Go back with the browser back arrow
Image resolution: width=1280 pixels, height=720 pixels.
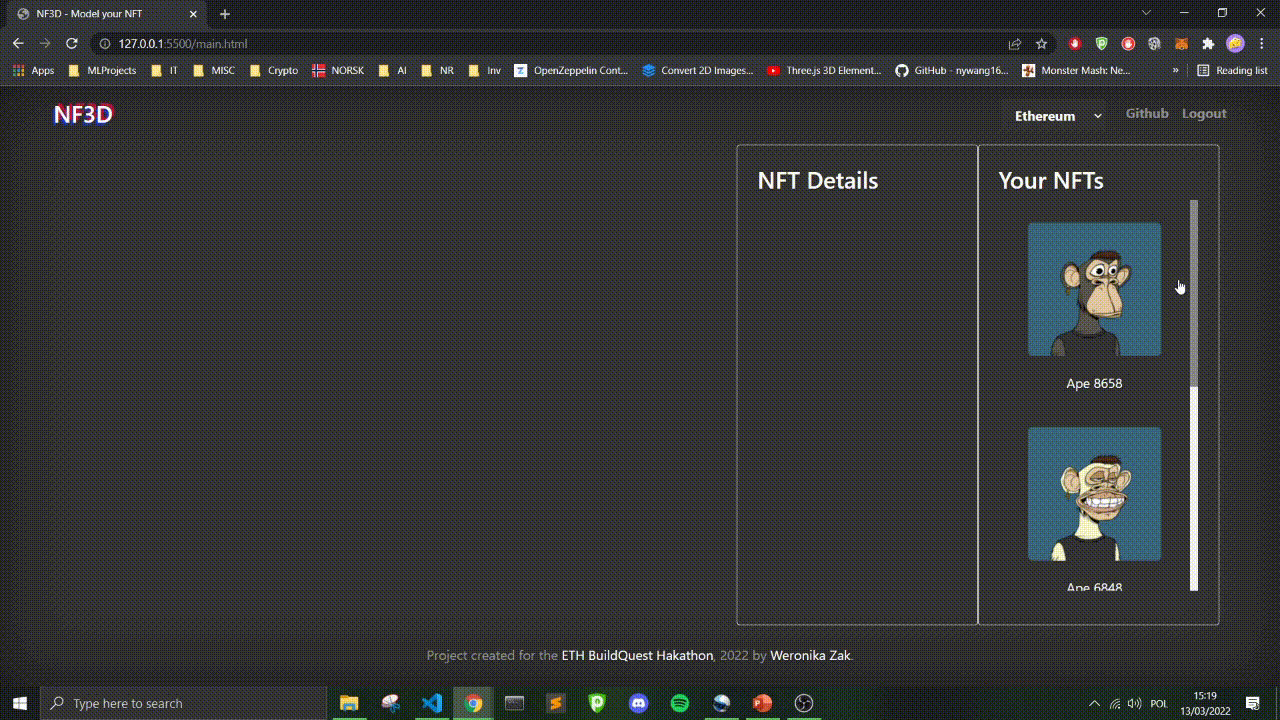18,44
